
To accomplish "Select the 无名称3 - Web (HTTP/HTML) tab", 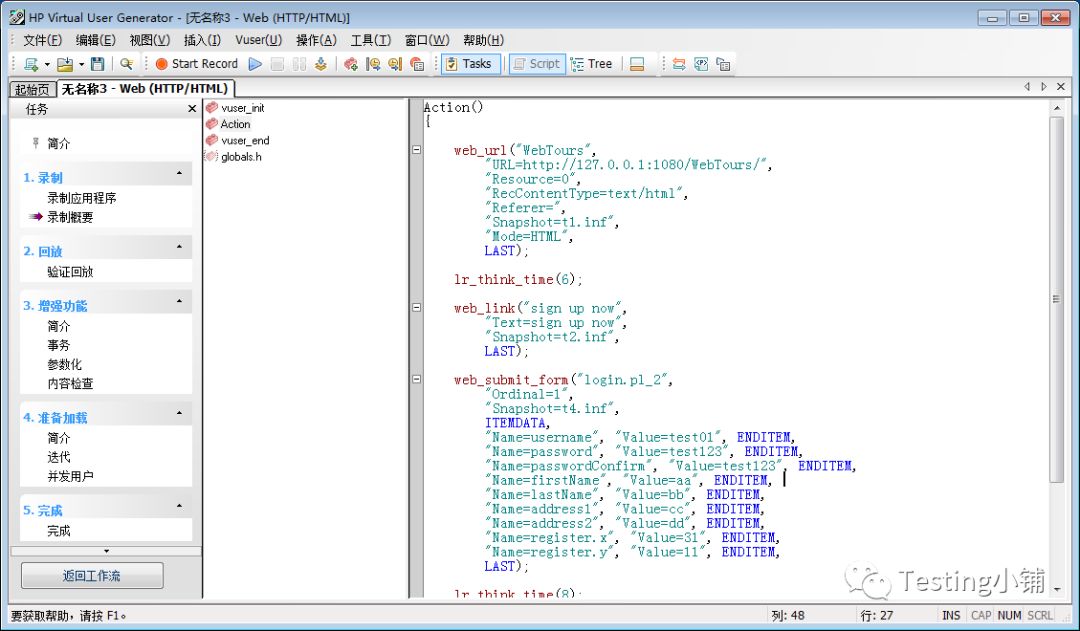I will [x=145, y=88].
